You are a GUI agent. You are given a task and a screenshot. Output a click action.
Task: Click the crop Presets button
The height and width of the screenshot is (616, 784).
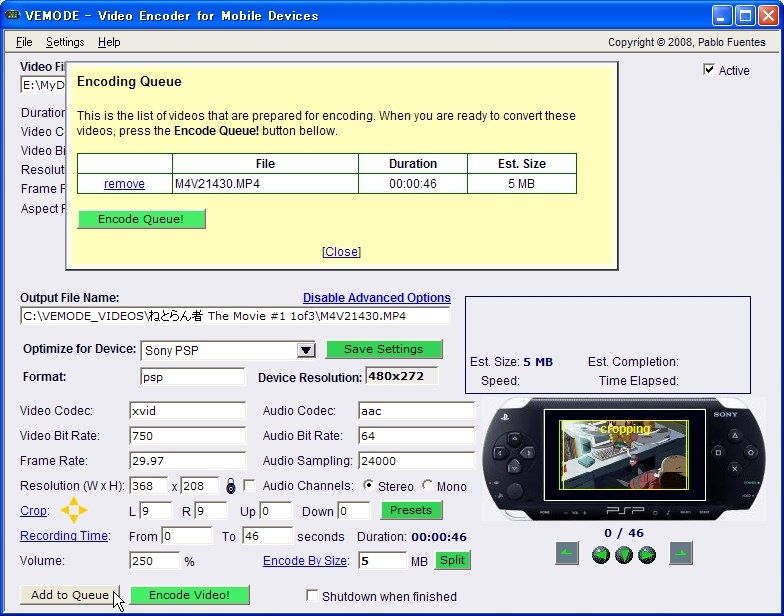click(410, 510)
